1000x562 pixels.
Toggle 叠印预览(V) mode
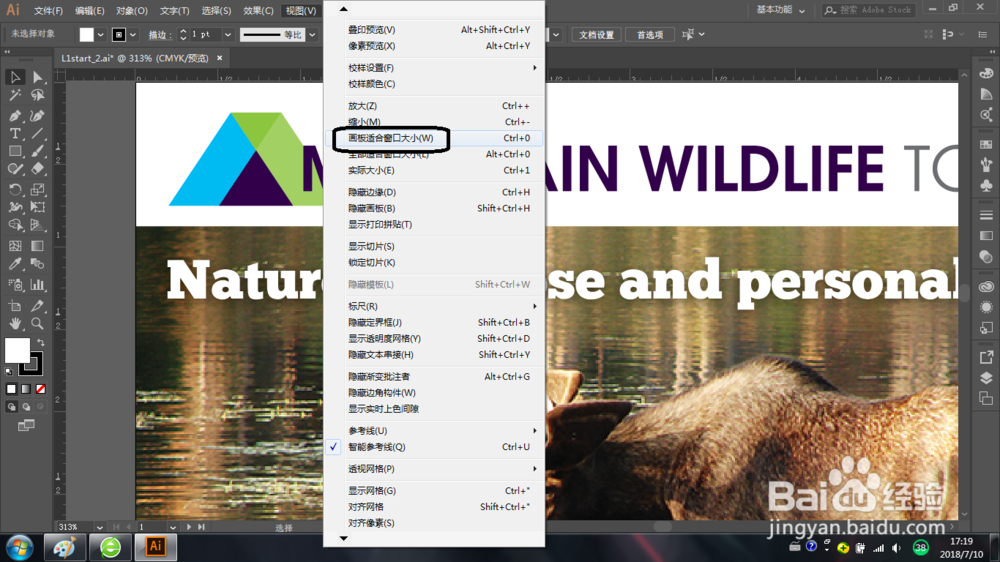coord(434,29)
